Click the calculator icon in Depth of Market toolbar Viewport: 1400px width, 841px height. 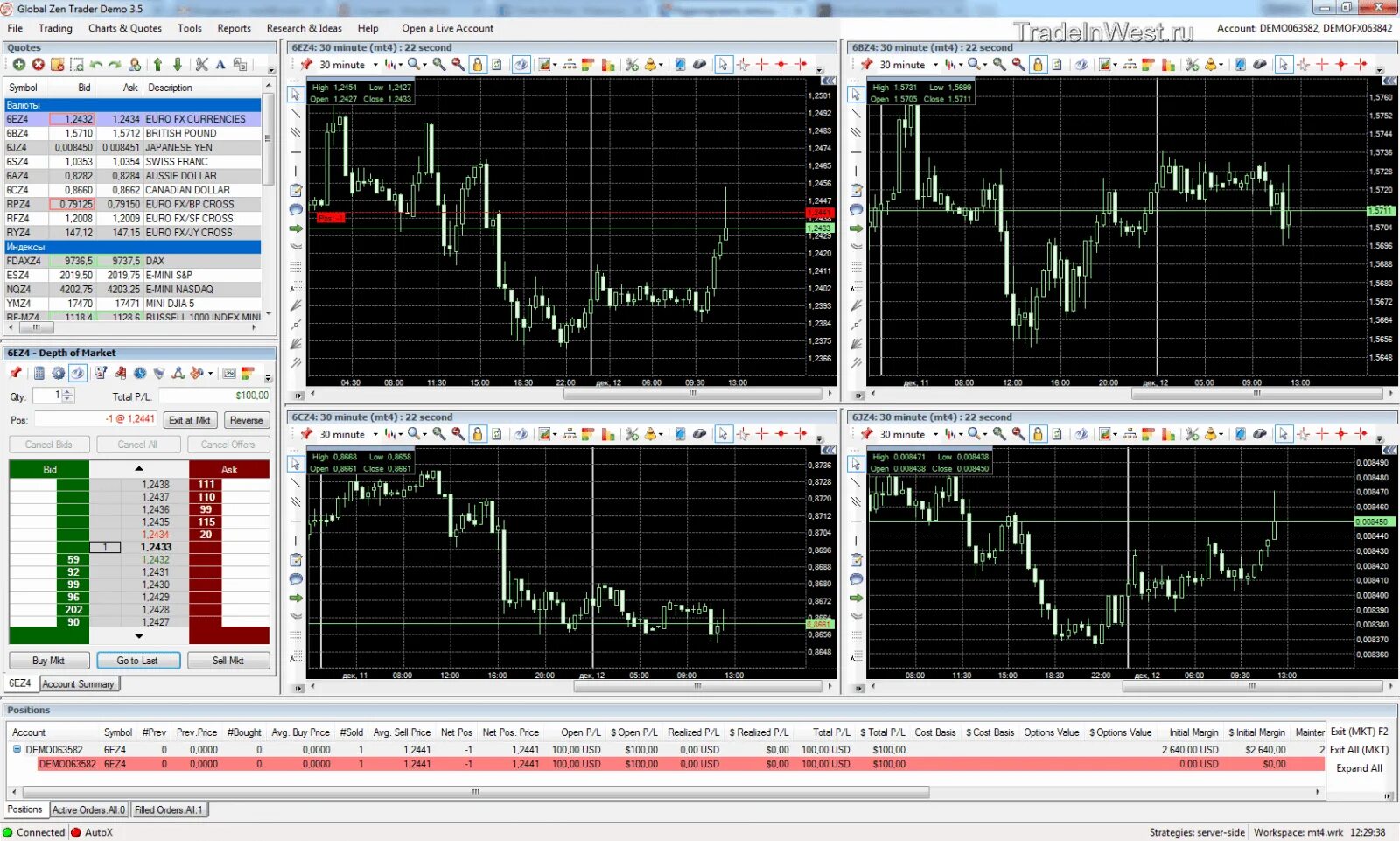[39, 374]
